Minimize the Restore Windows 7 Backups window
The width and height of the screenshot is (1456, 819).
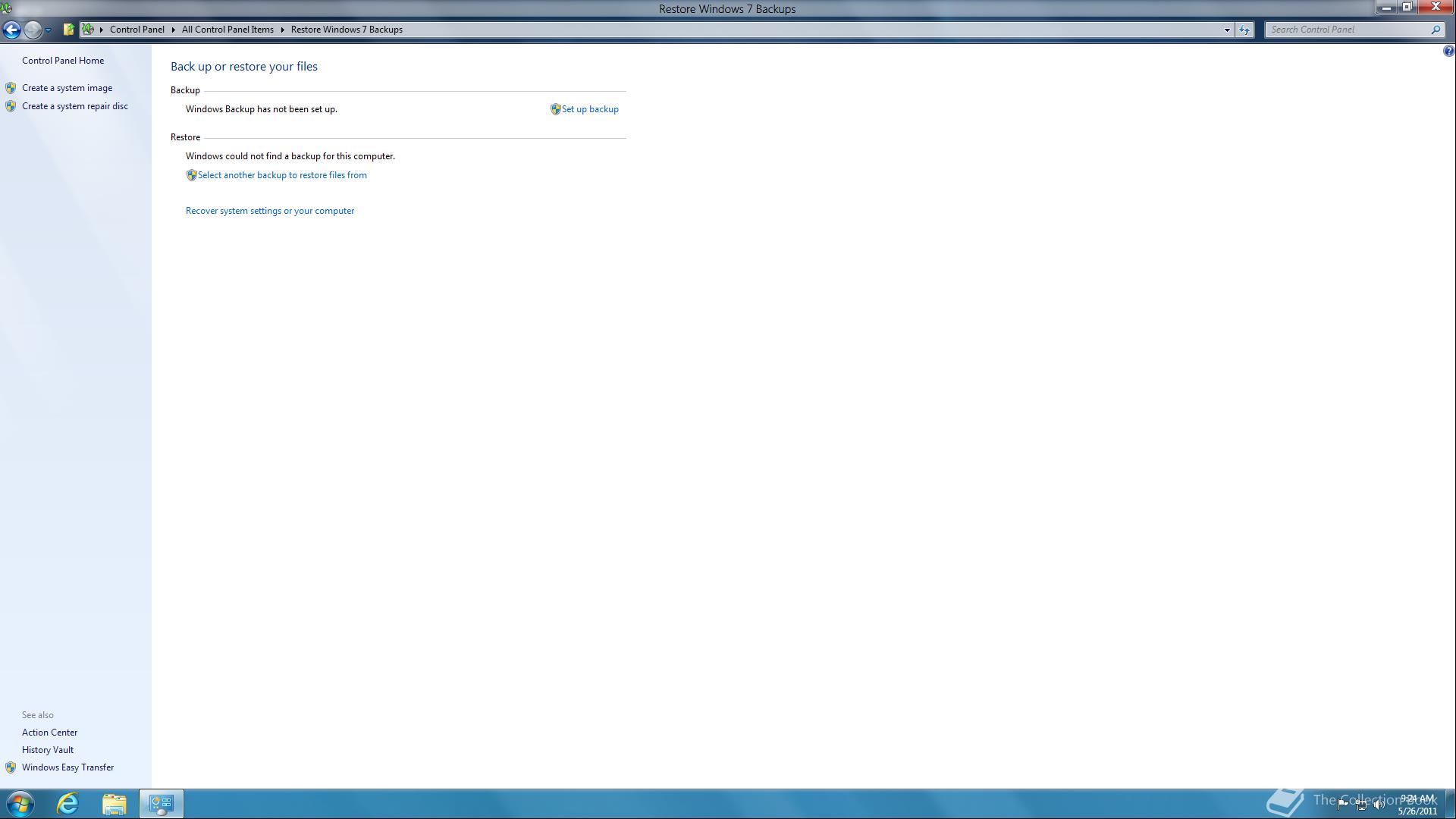point(1386,7)
